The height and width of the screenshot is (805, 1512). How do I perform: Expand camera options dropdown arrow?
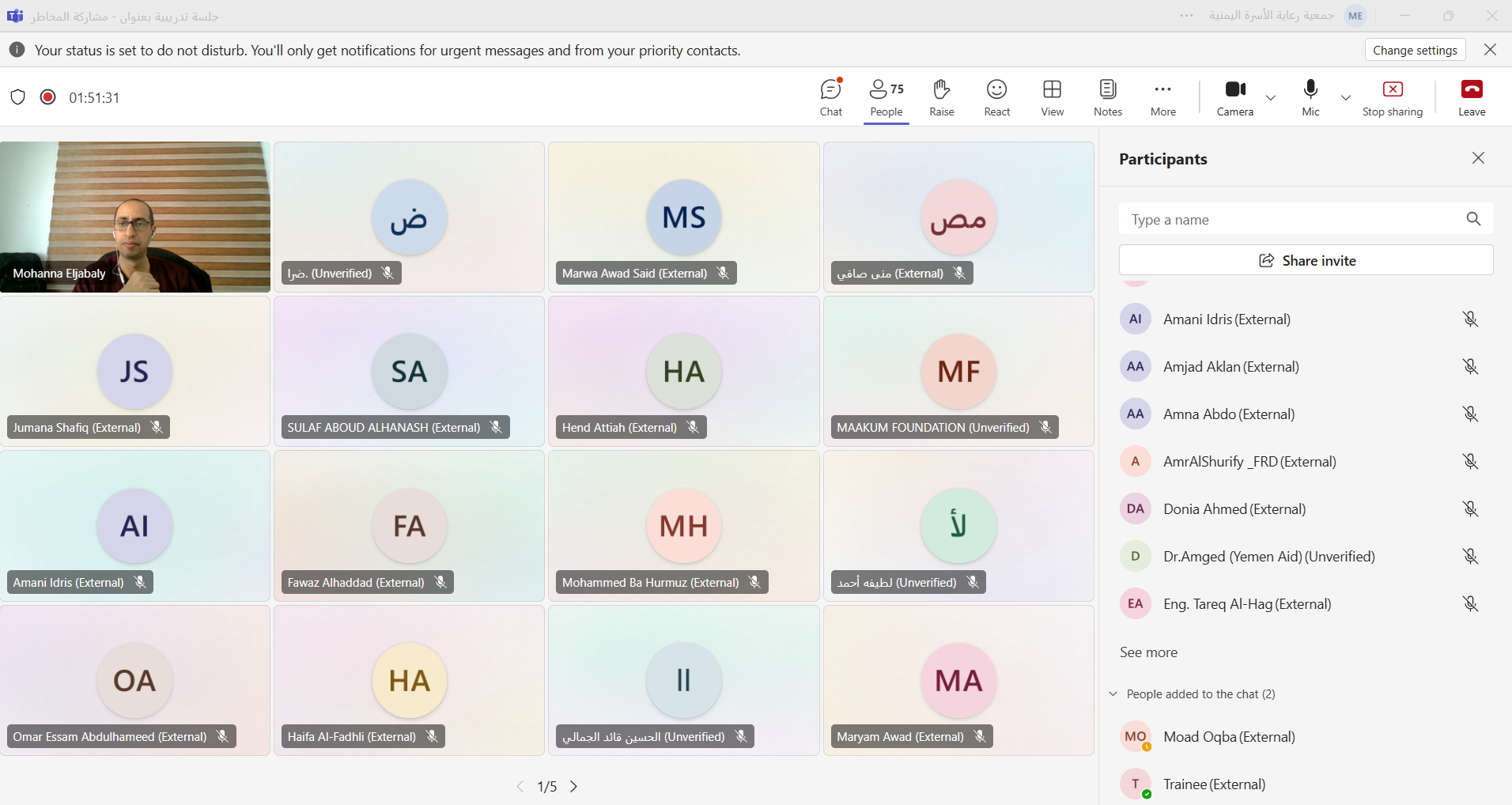coord(1271,98)
